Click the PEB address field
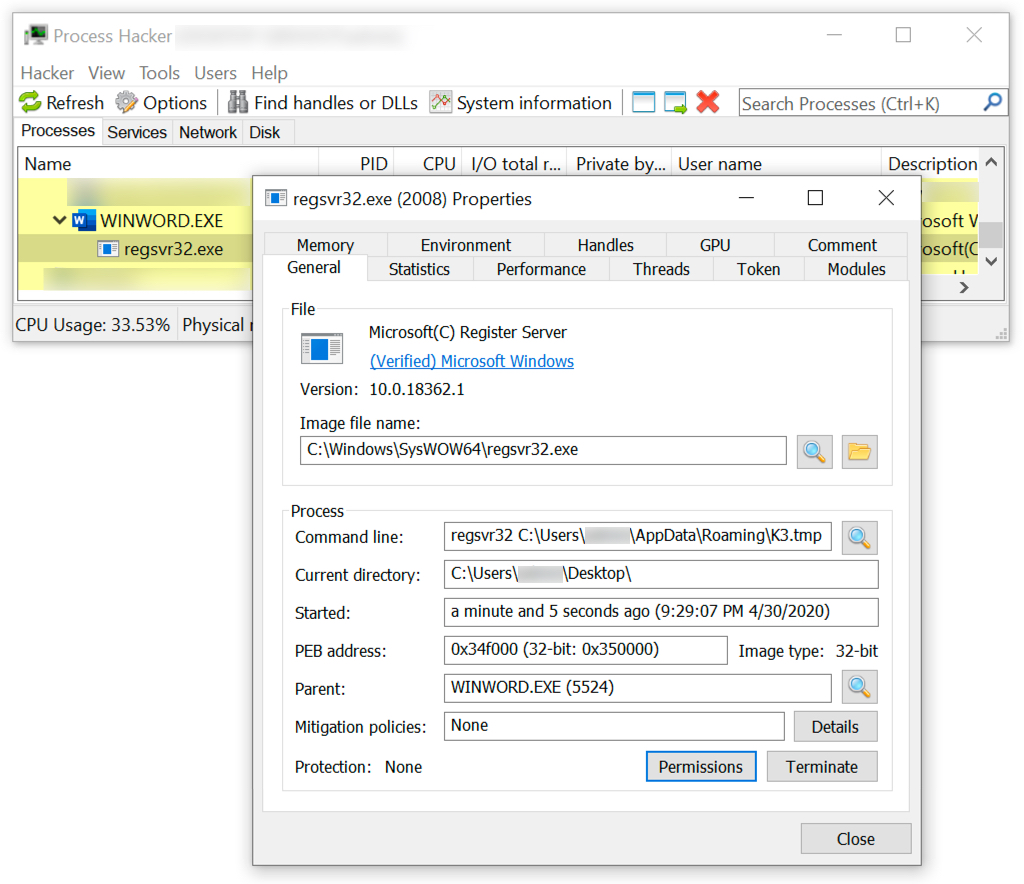This screenshot has width=1024, height=884. [x=585, y=650]
